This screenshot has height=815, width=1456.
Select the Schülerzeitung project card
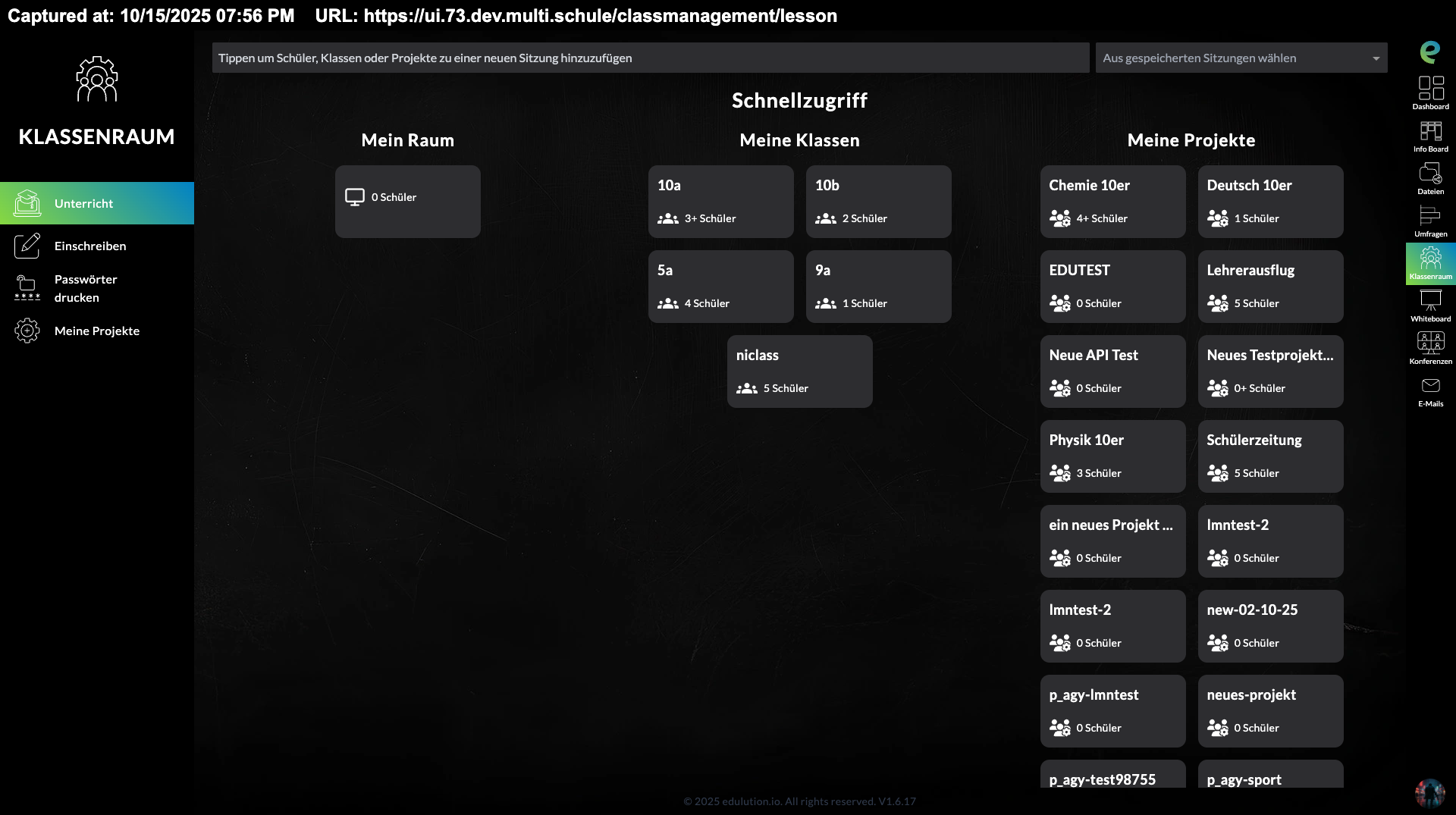click(x=1270, y=456)
